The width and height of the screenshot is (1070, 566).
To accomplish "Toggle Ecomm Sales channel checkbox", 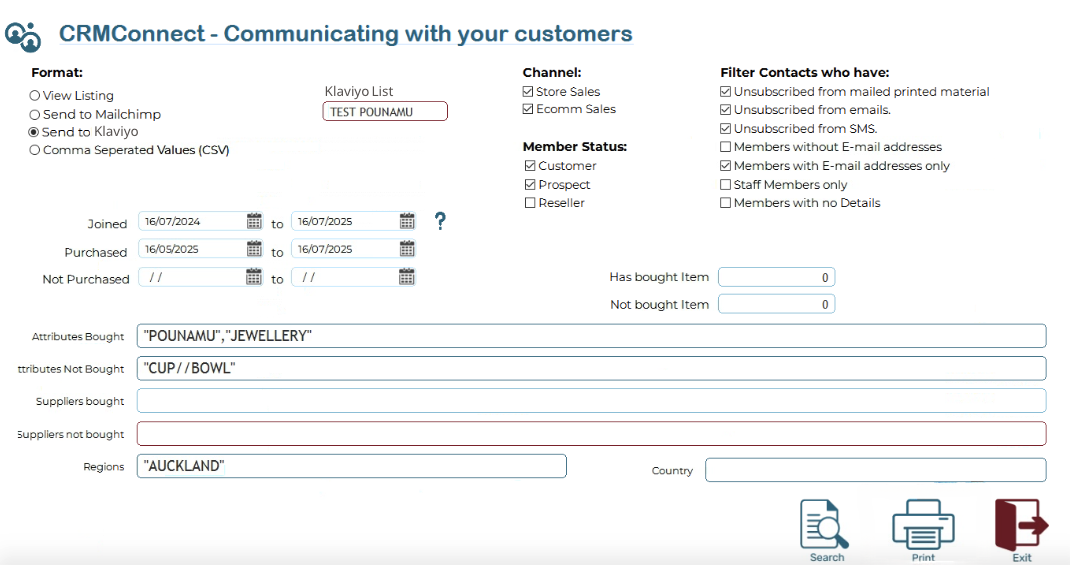I will click(x=527, y=109).
